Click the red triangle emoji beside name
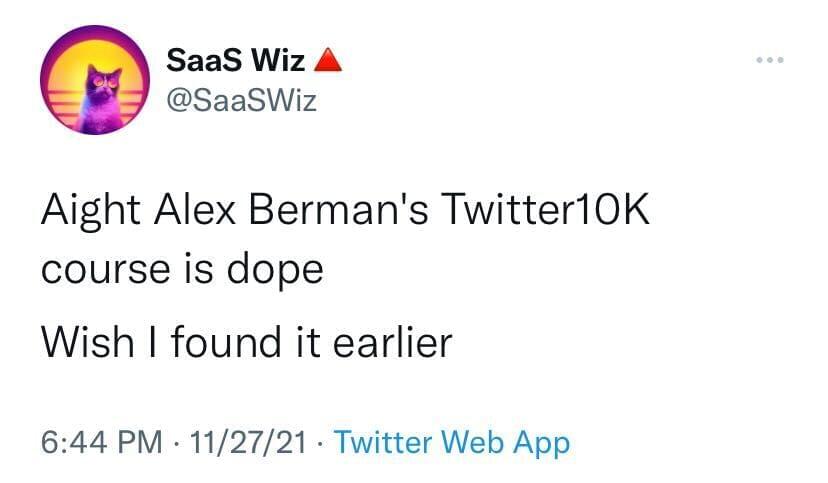Image resolution: width=828 pixels, height=483 pixels. pyautogui.click(x=328, y=61)
